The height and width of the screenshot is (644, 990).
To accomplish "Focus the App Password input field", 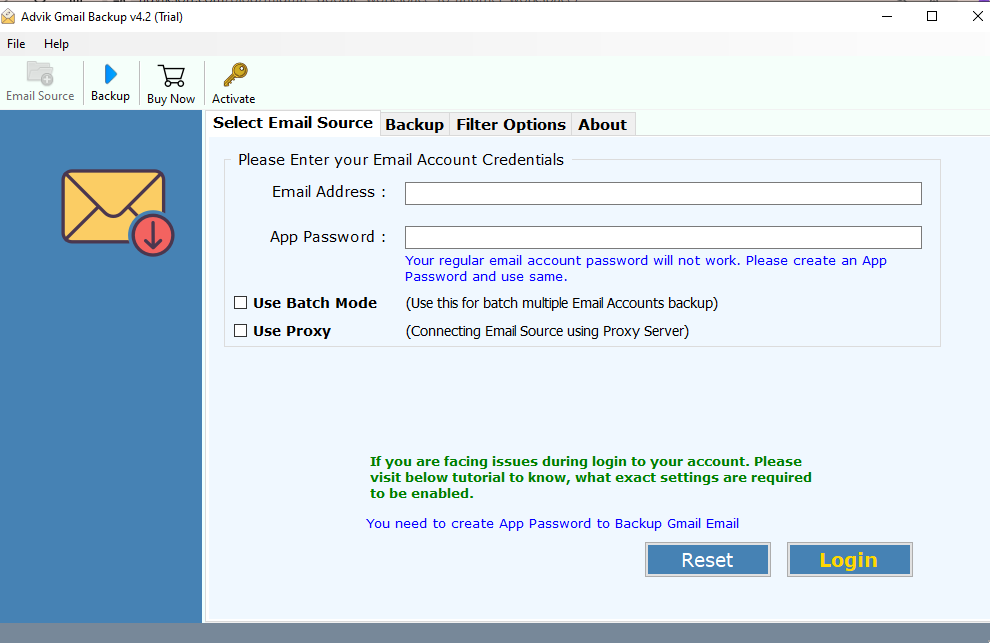I will [663, 237].
